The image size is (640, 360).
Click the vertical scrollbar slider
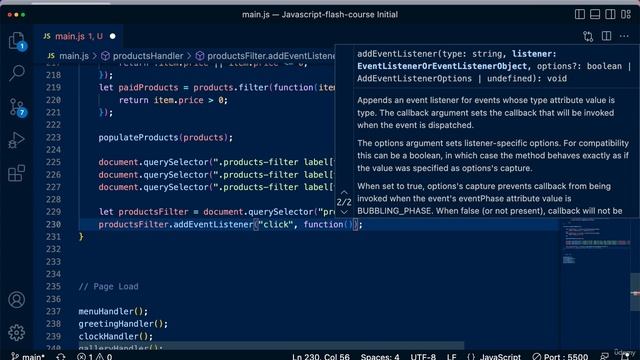pyautogui.click(x=635, y=292)
